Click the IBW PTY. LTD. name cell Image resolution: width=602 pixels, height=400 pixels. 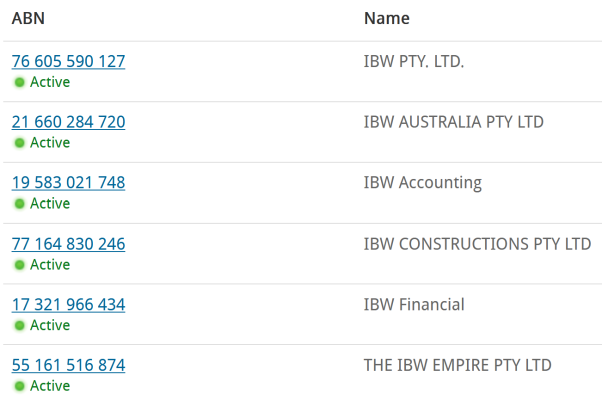pyautogui.click(x=414, y=61)
